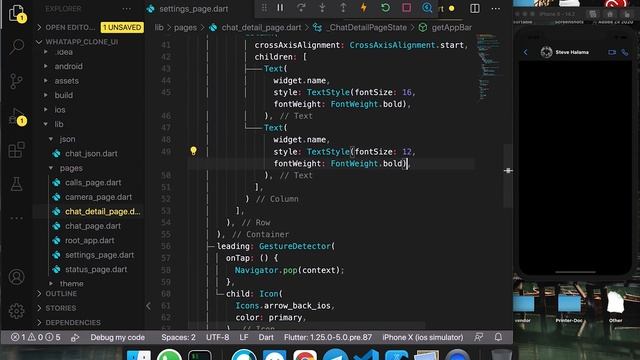The width and height of the screenshot is (640, 360).
Task: Click the lightbulb quick-fix icon
Action: [x=193, y=151]
